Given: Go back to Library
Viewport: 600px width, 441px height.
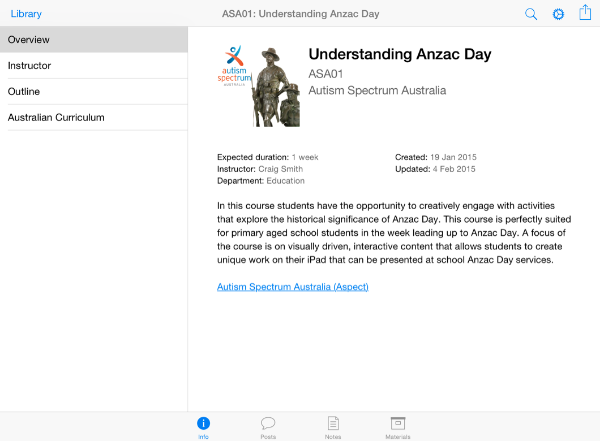Looking at the screenshot, I should (26, 14).
